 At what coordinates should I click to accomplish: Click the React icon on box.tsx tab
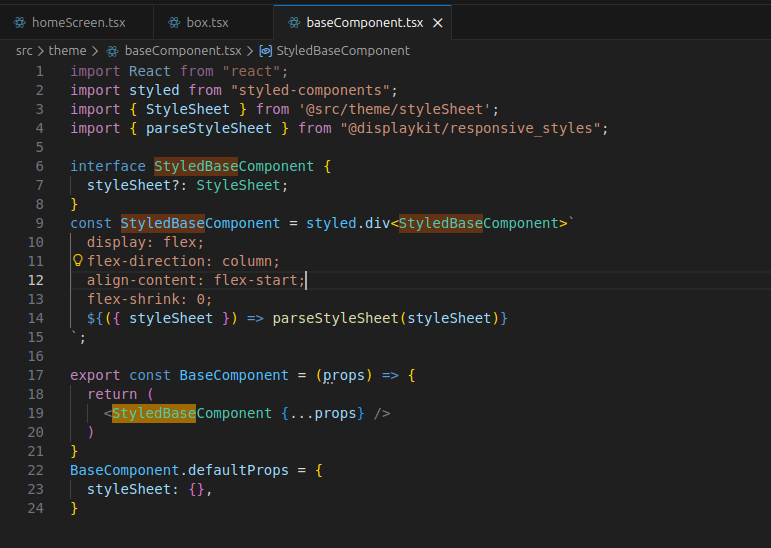click(174, 22)
